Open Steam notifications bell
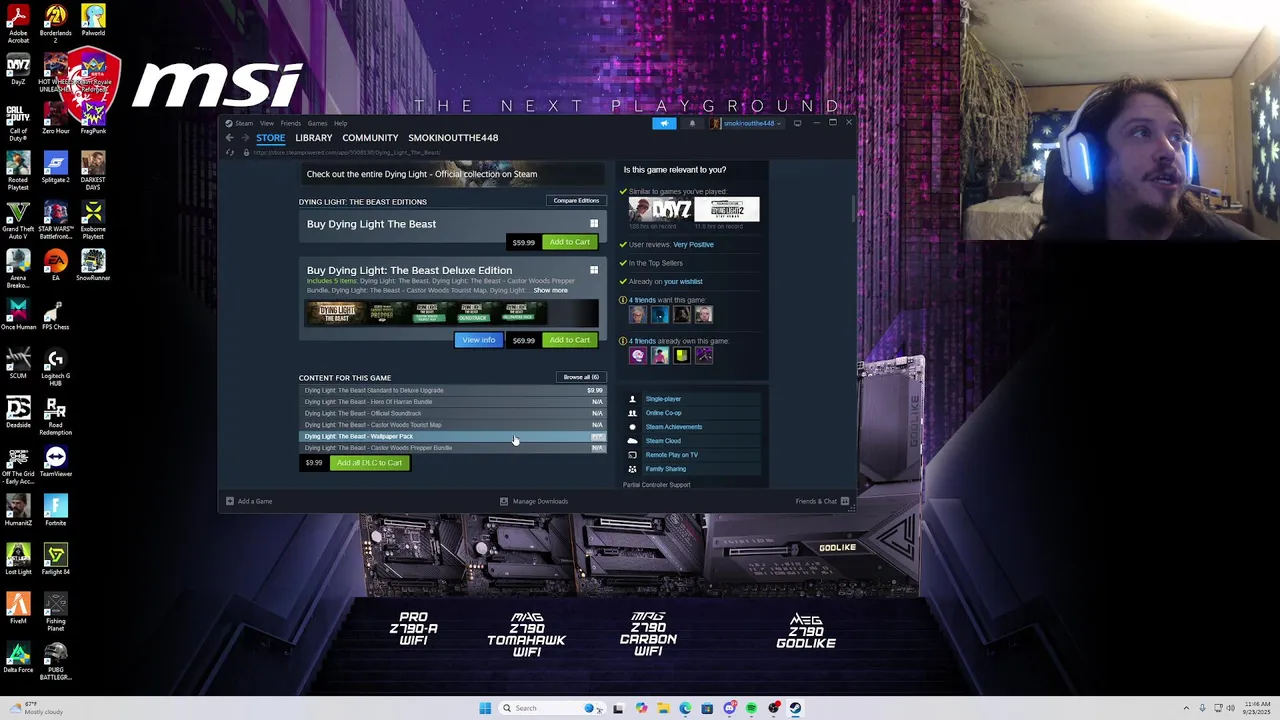The height and width of the screenshot is (720, 1280). point(691,123)
